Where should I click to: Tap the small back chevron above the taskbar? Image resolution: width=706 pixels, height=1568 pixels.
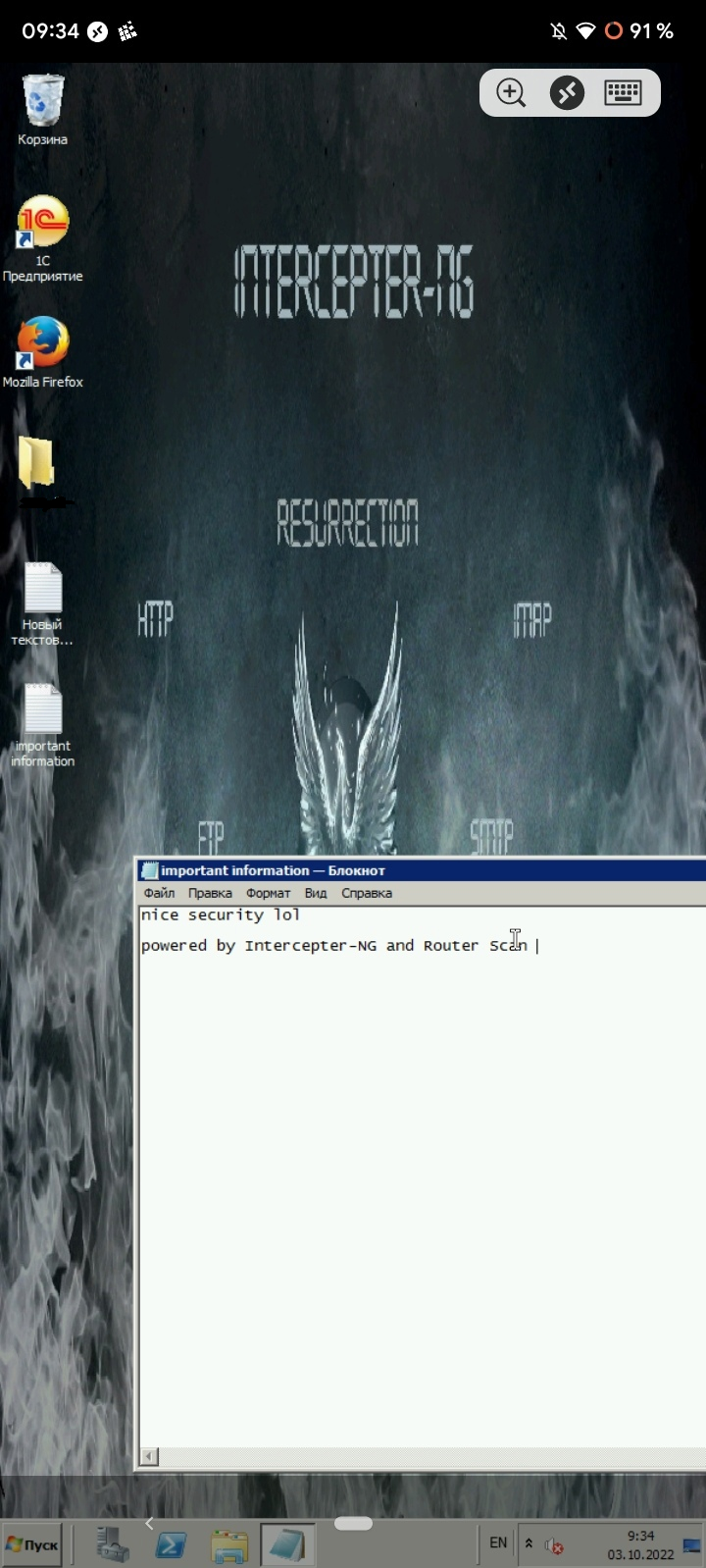(149, 1523)
